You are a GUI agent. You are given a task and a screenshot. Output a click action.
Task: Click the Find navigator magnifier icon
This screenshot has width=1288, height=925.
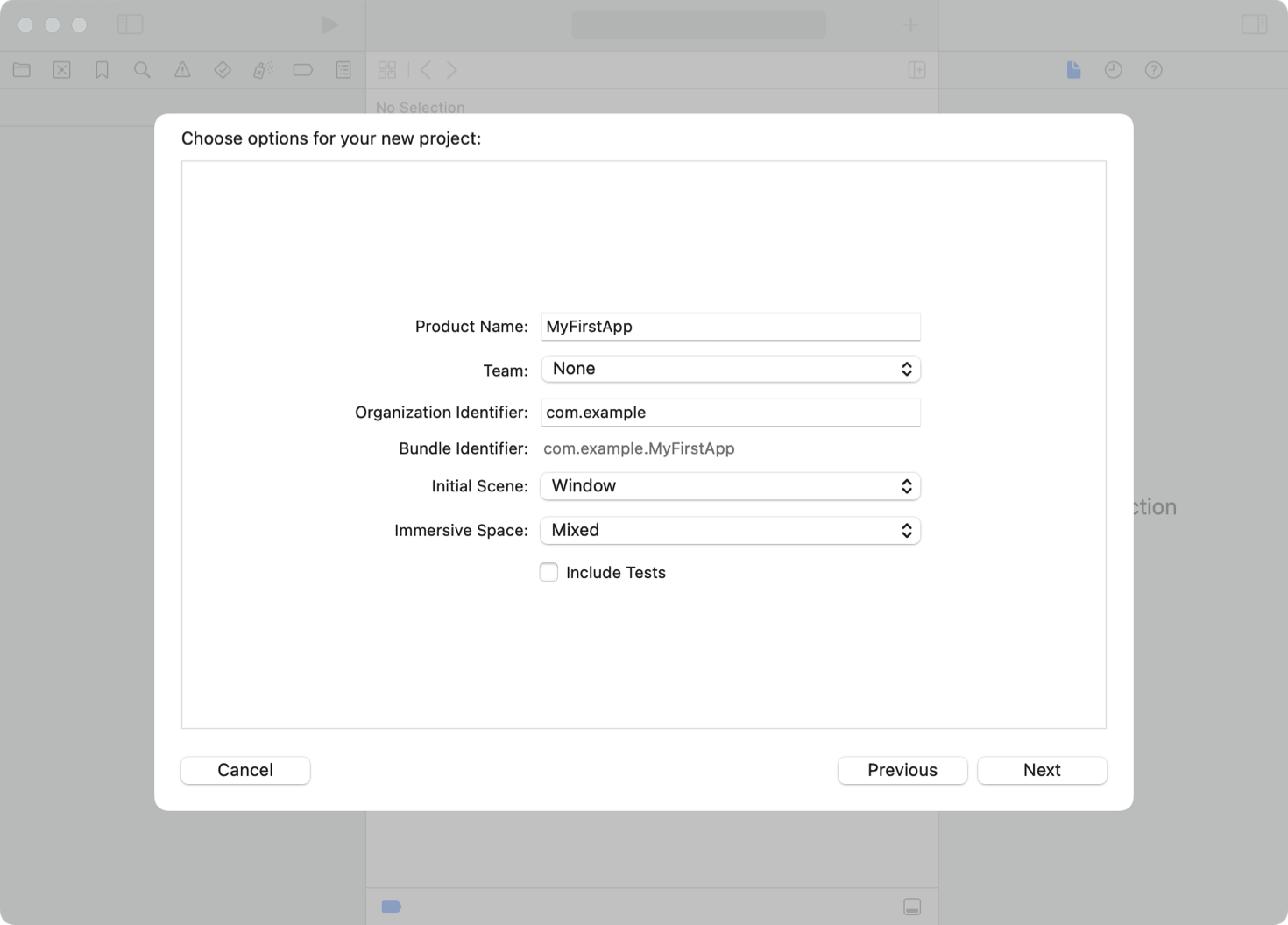(x=142, y=70)
